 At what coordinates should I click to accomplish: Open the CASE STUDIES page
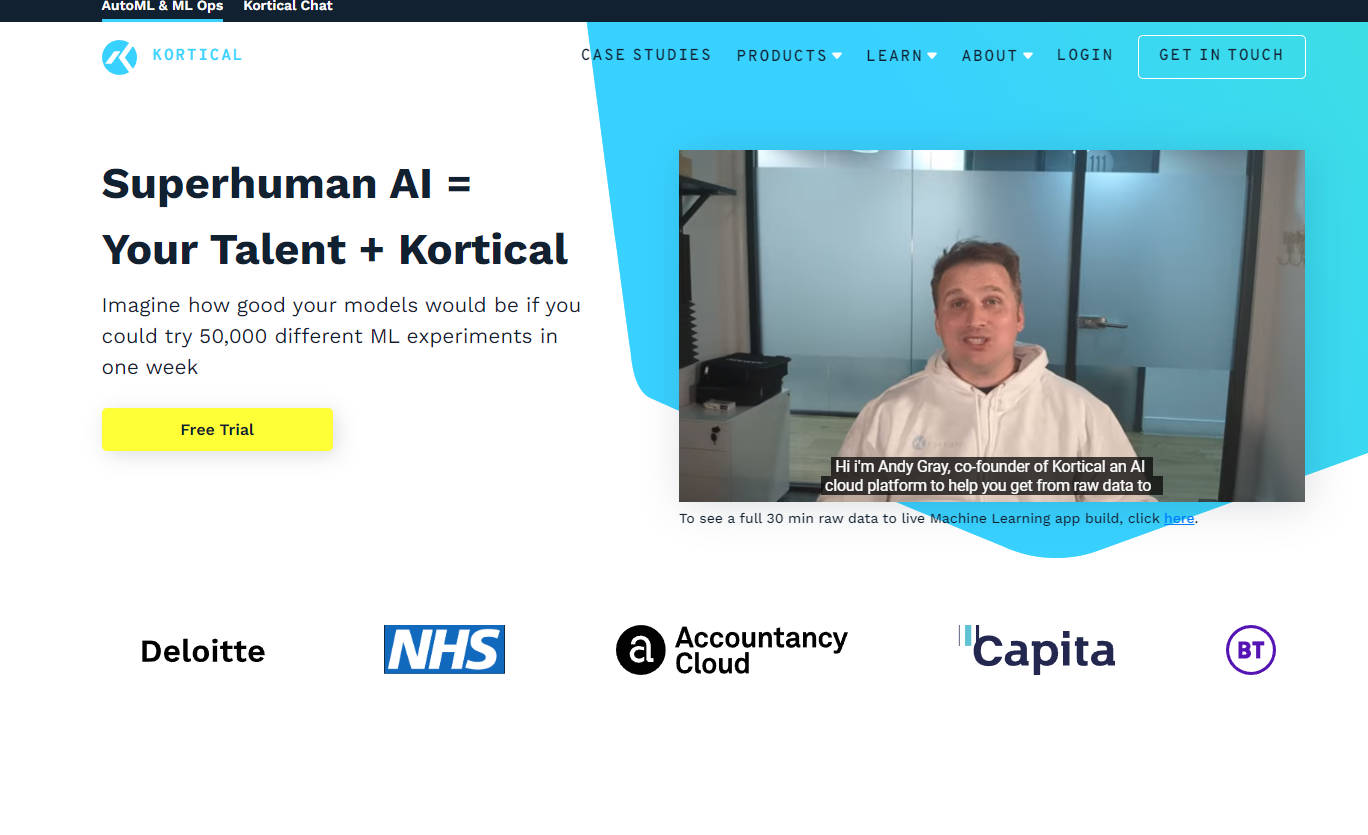[x=646, y=56]
